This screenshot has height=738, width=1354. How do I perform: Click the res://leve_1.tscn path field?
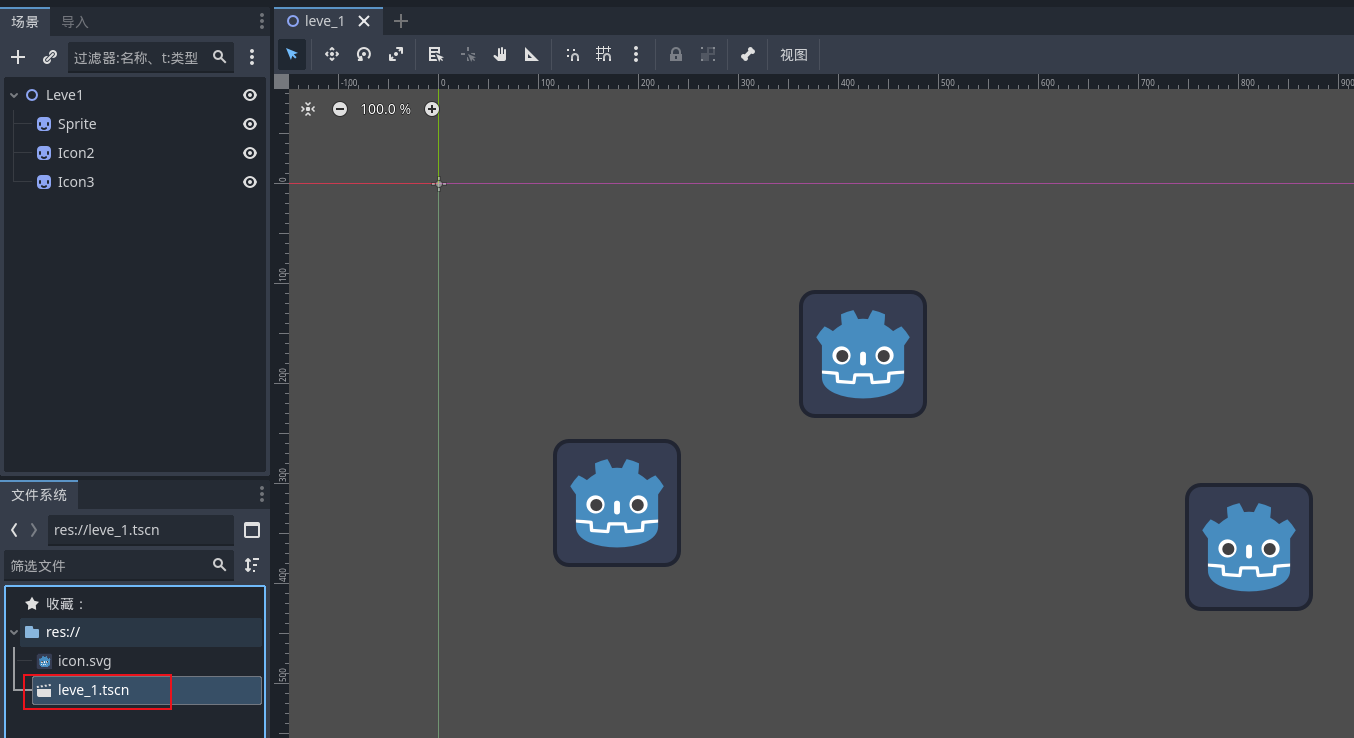click(x=141, y=530)
